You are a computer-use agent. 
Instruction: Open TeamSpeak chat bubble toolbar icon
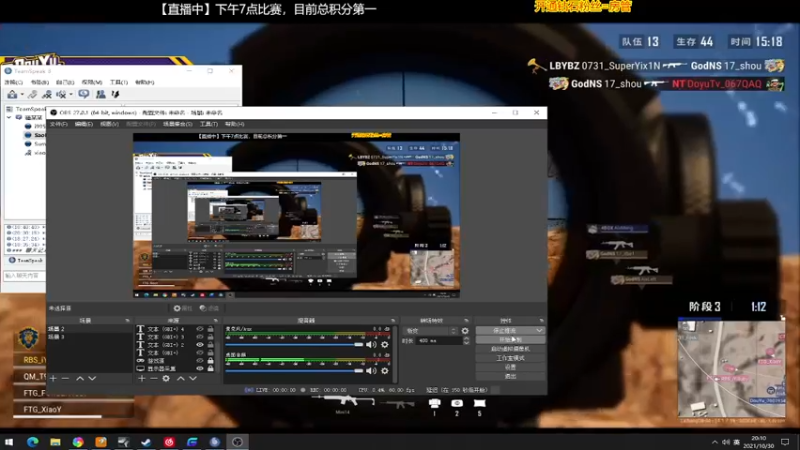[84, 94]
